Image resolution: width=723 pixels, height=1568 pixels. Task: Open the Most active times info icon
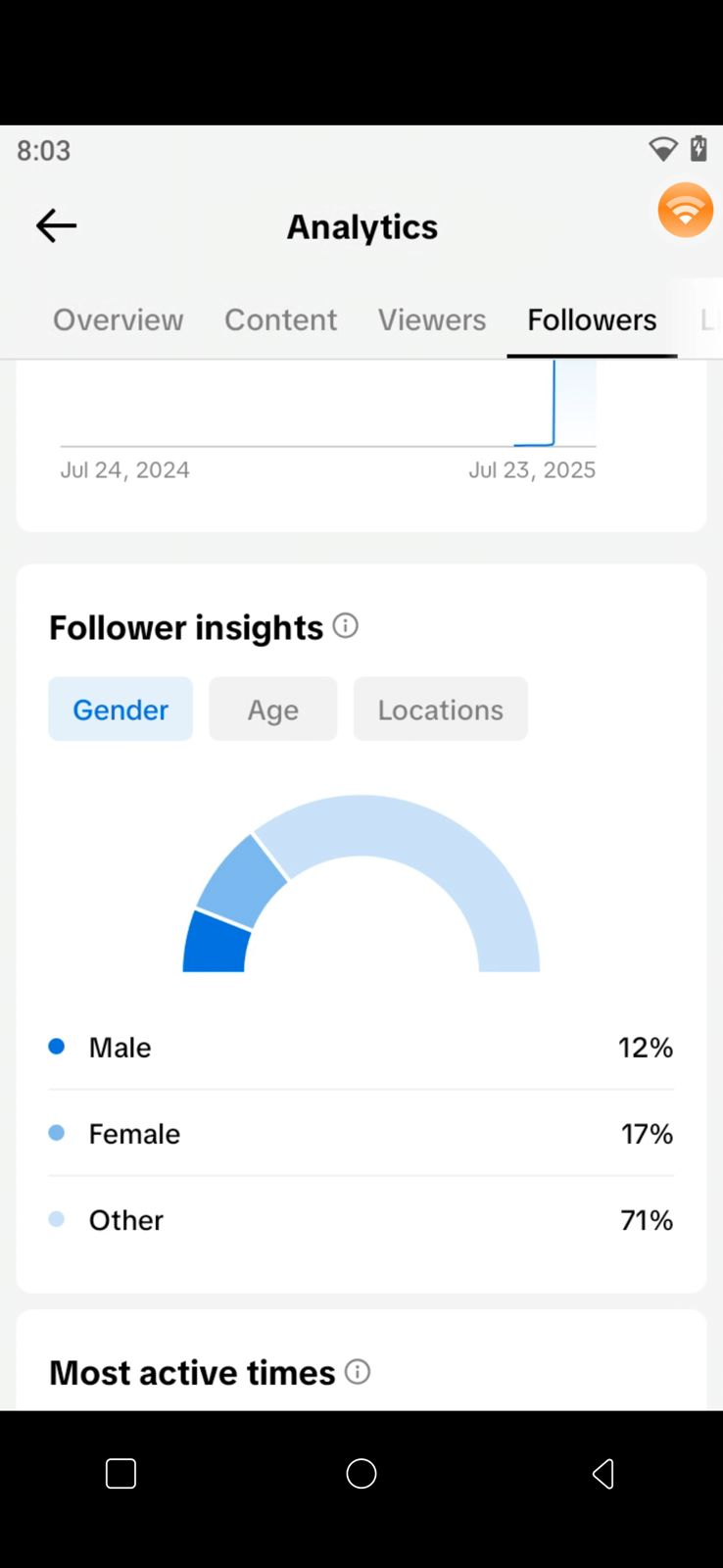pos(358,1371)
